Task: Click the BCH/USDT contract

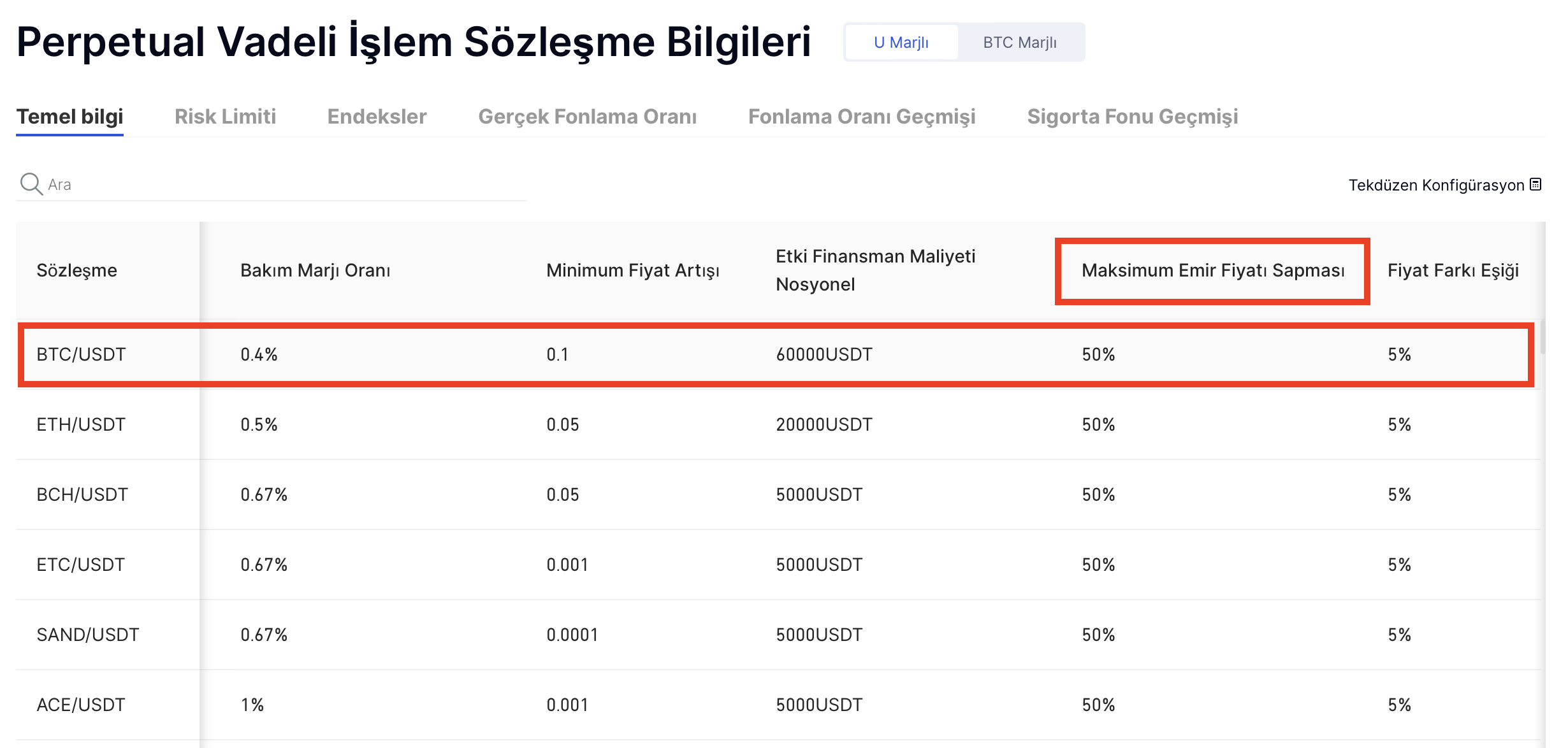Action: coord(82,494)
